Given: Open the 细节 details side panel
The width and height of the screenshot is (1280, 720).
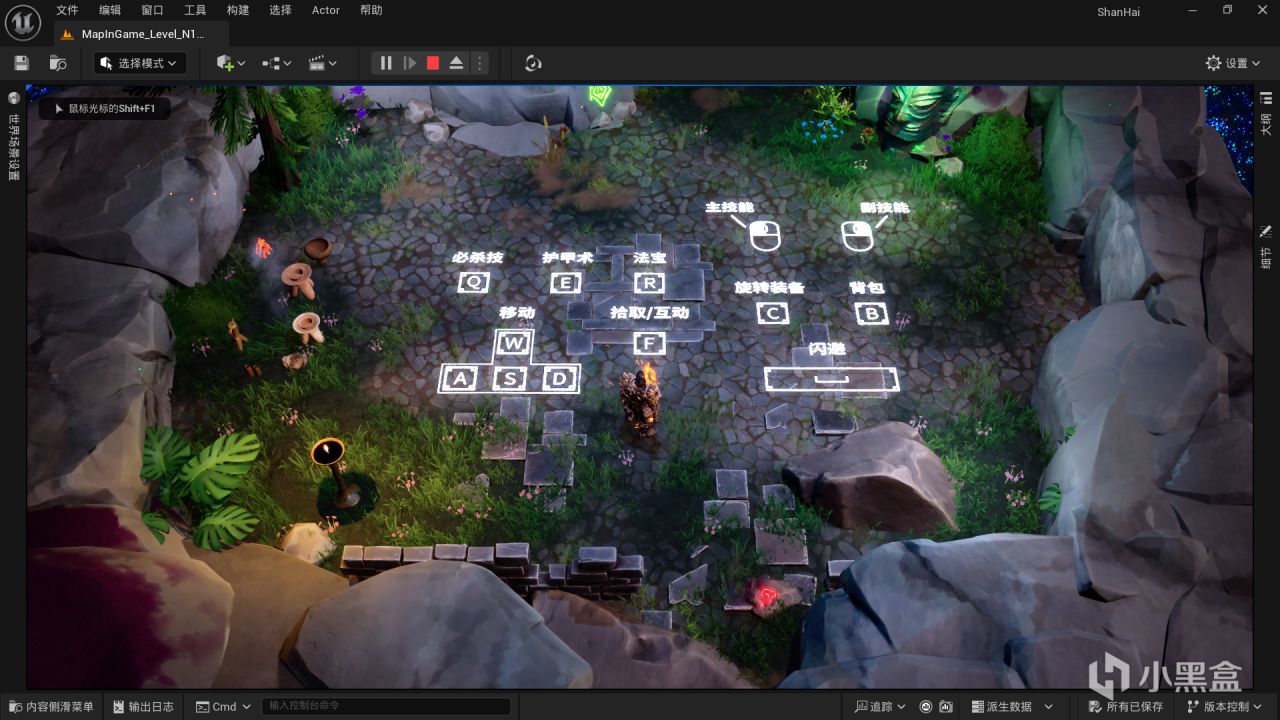Looking at the screenshot, I should [x=1266, y=246].
